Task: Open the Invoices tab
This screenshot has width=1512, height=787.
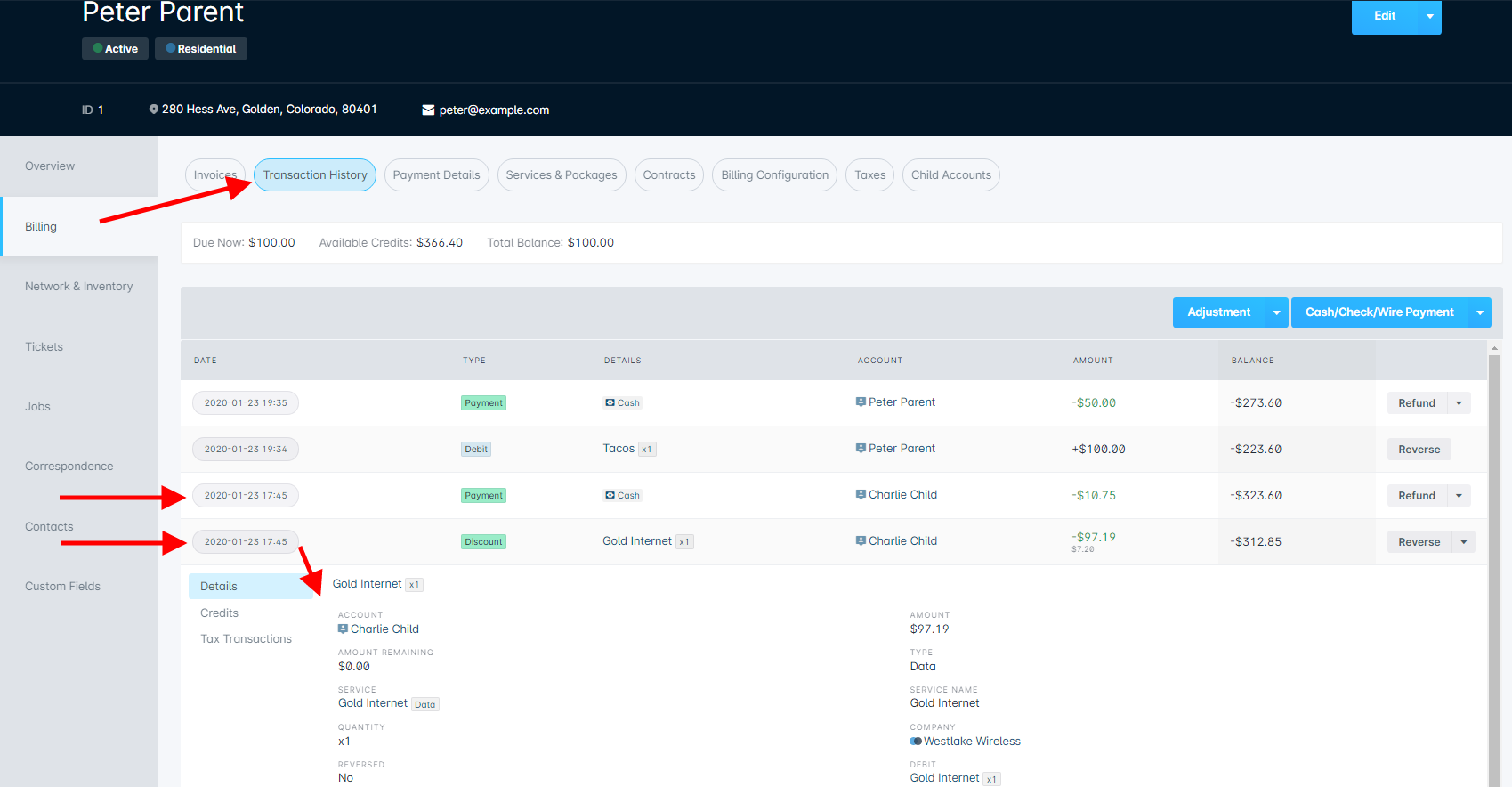Action: point(215,175)
